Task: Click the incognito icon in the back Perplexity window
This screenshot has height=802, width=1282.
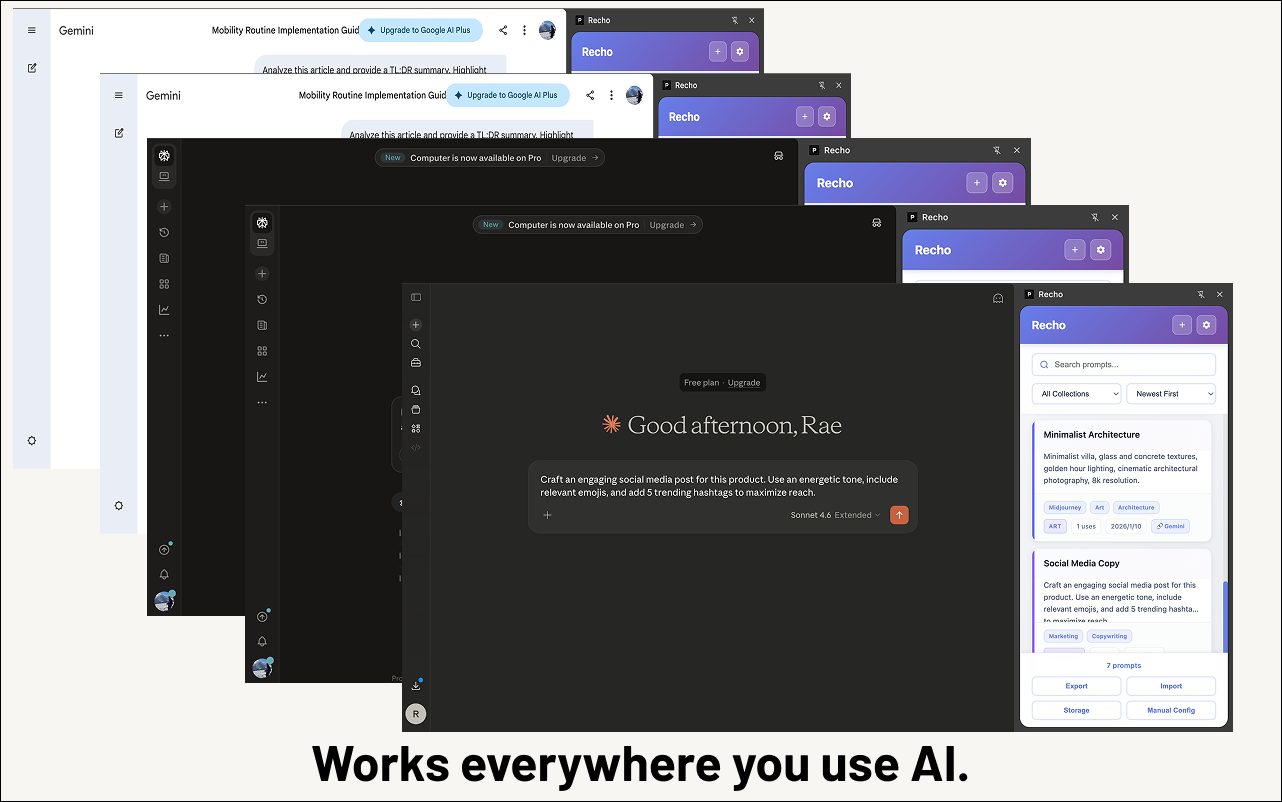Action: pos(779,156)
